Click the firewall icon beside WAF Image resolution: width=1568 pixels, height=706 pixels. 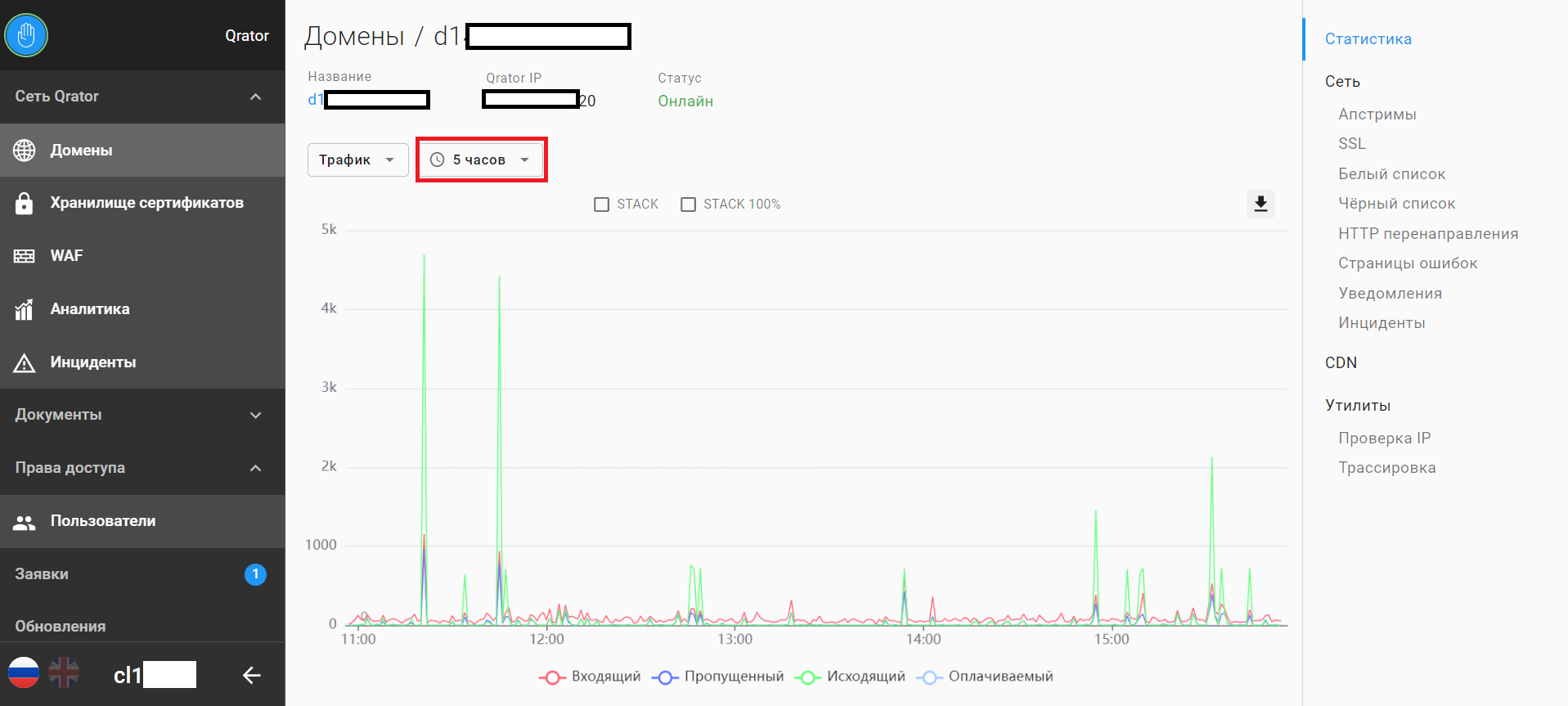[25, 256]
